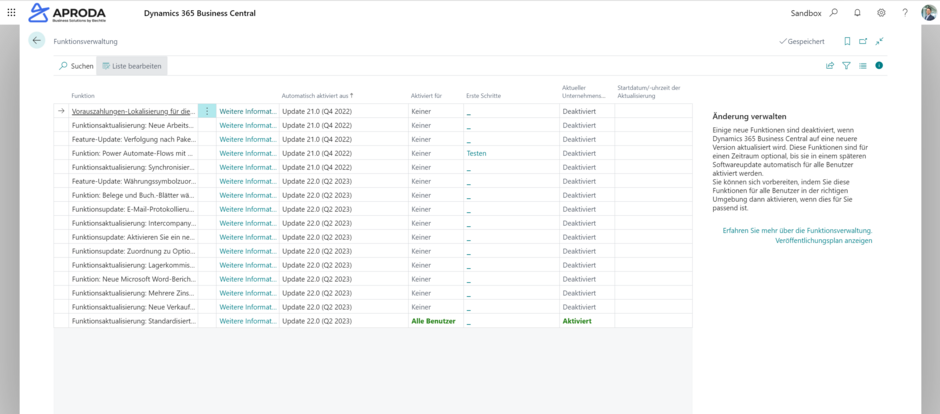This screenshot has height=414, width=940.
Task: Click the Erste Schritte column header
Action: pos(483,96)
